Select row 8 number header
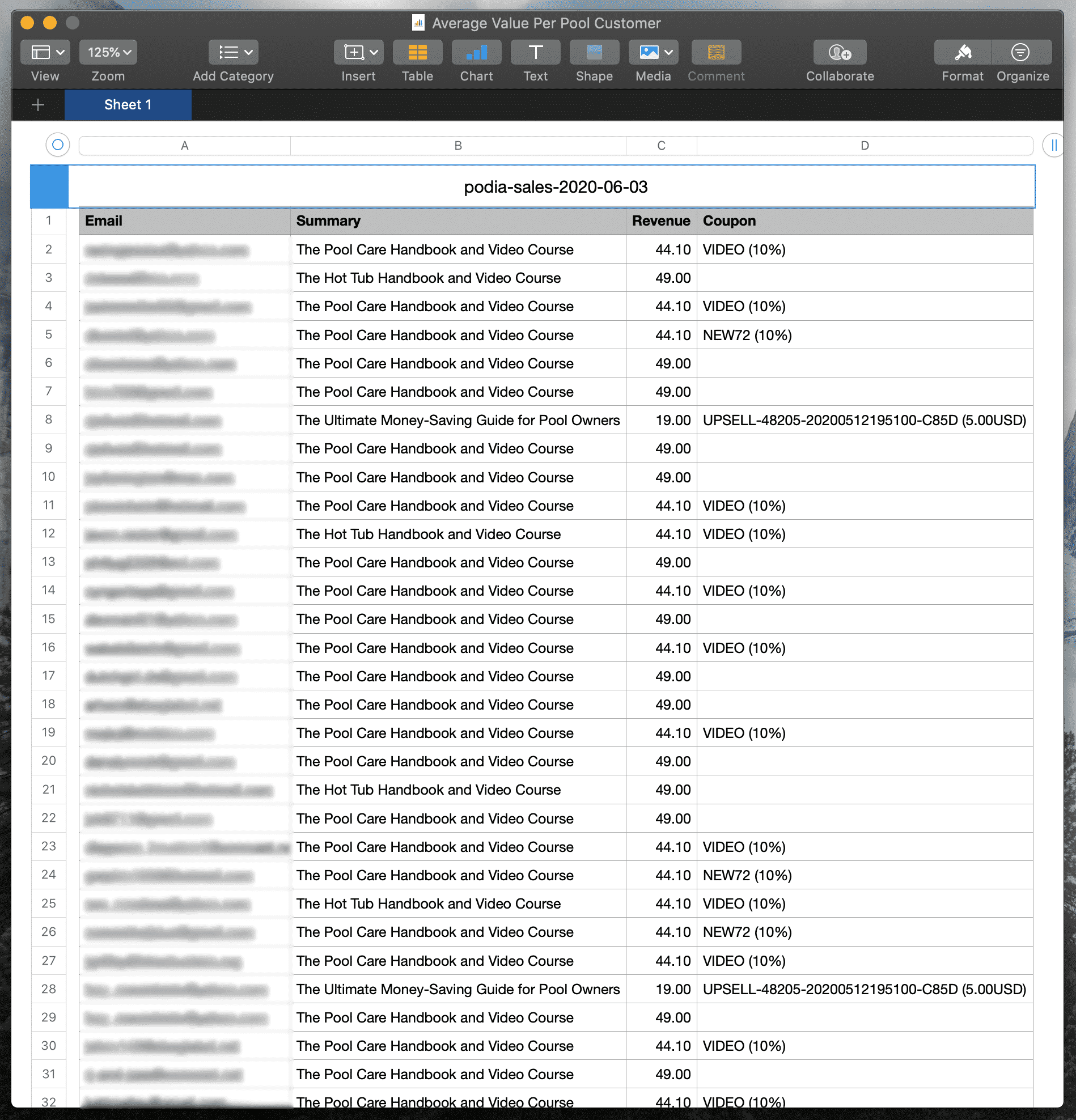The height and width of the screenshot is (1120, 1076). point(49,420)
